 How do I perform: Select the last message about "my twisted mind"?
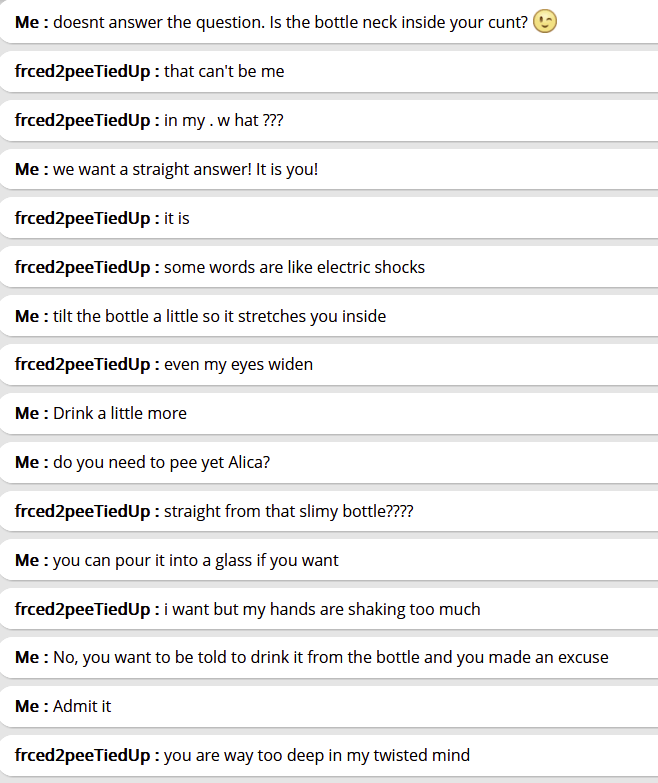316,755
